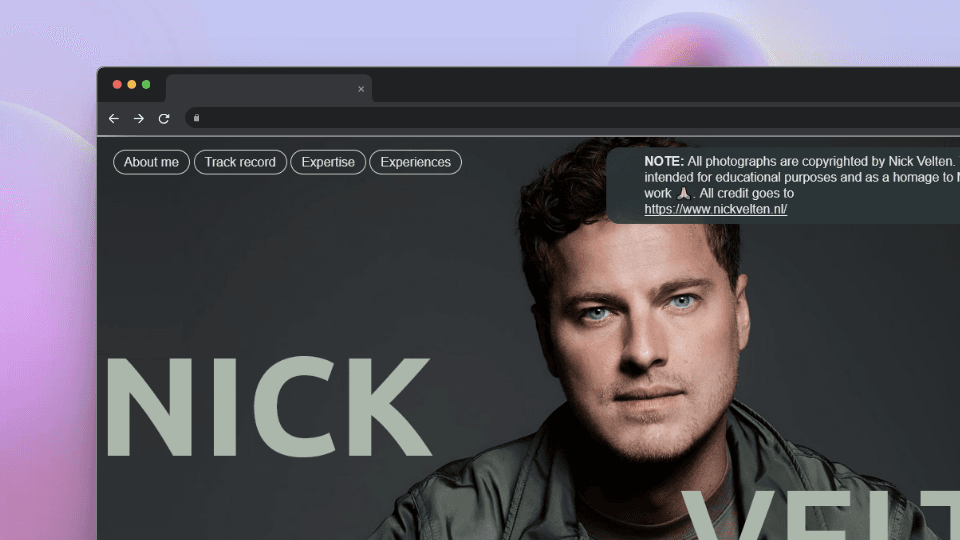Follow the nickvelten.nl link
The height and width of the screenshot is (540, 960).
tap(715, 209)
